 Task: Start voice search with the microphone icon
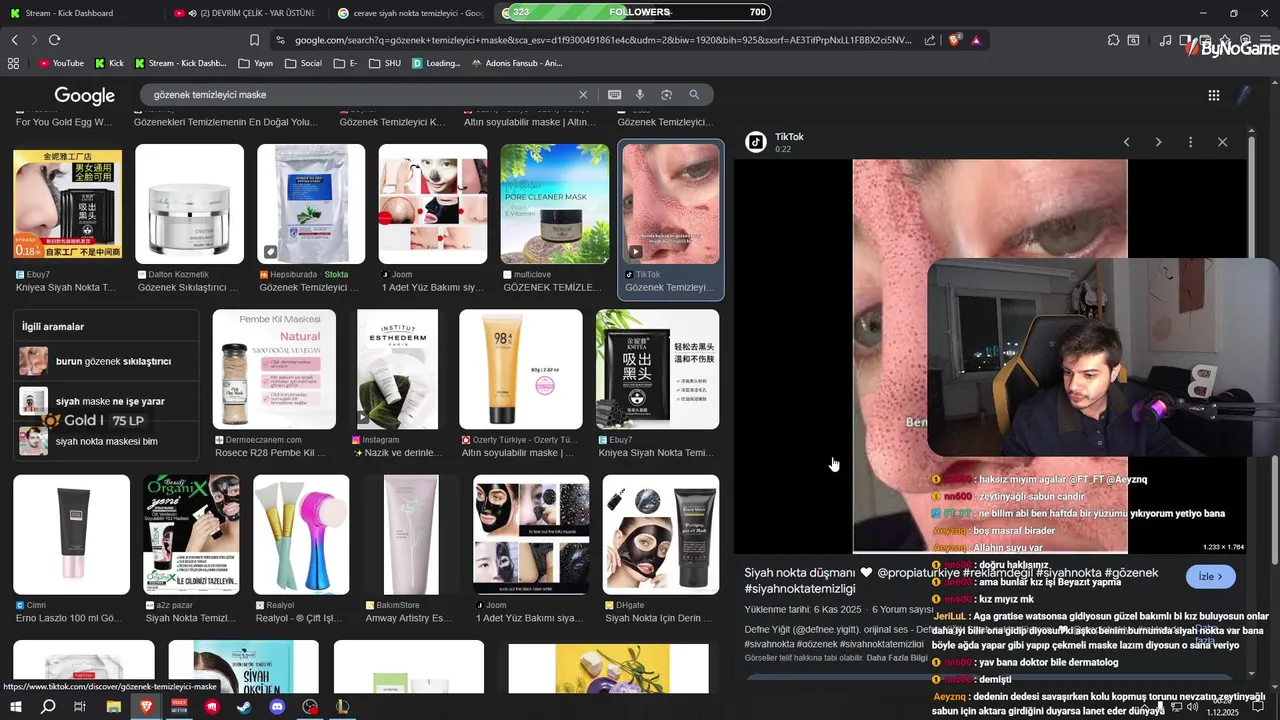click(x=640, y=95)
